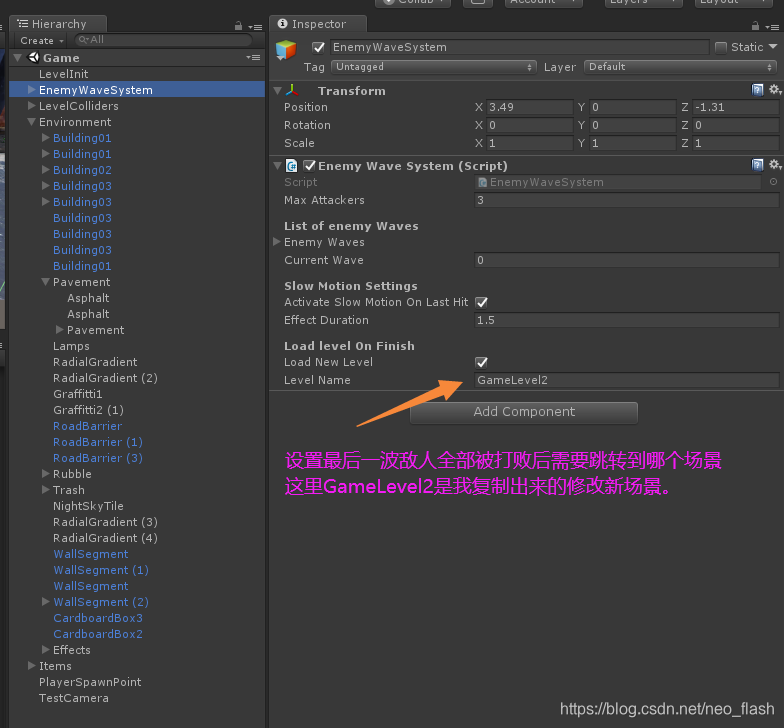Collapse the Transform component

tap(278, 91)
